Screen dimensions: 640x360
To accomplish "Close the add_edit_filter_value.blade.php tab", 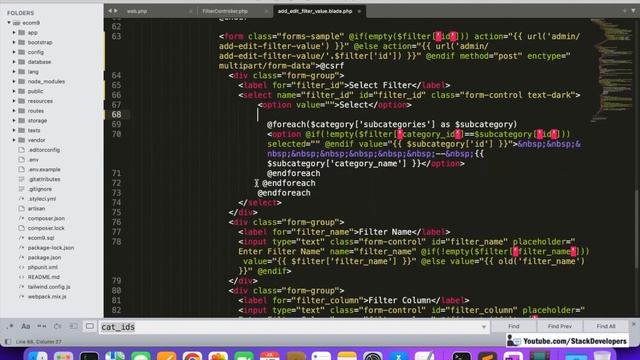I will (x=359, y=11).
